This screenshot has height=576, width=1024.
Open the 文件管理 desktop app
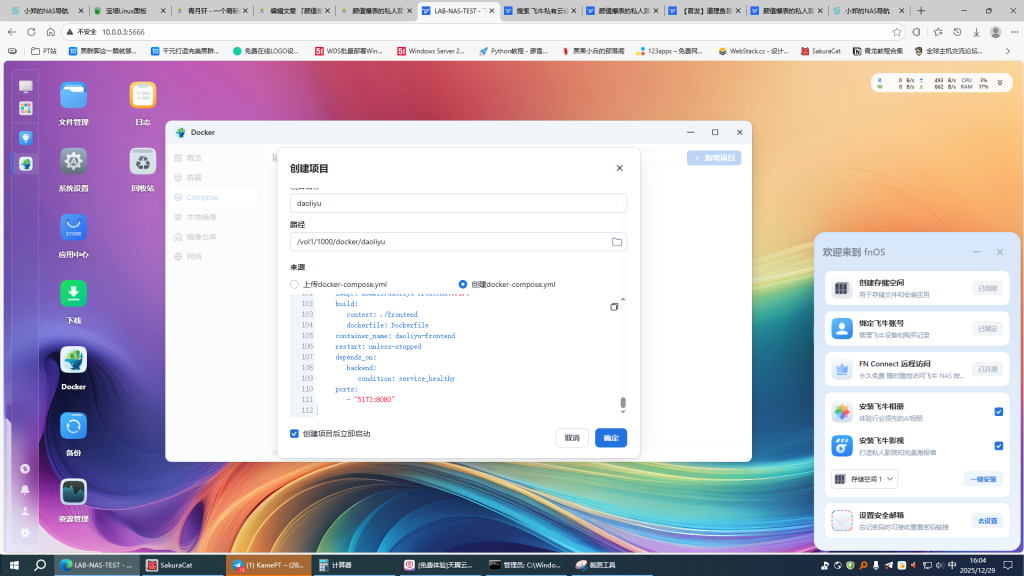click(73, 96)
